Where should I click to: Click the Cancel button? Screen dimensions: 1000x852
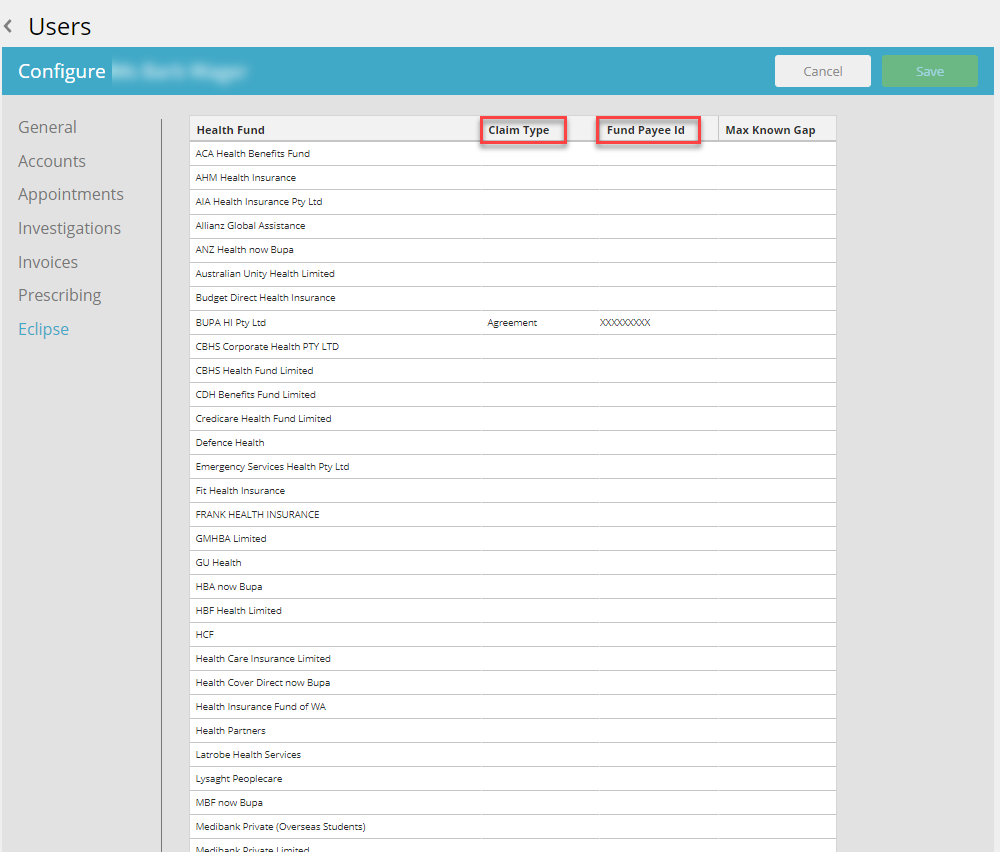click(x=823, y=71)
